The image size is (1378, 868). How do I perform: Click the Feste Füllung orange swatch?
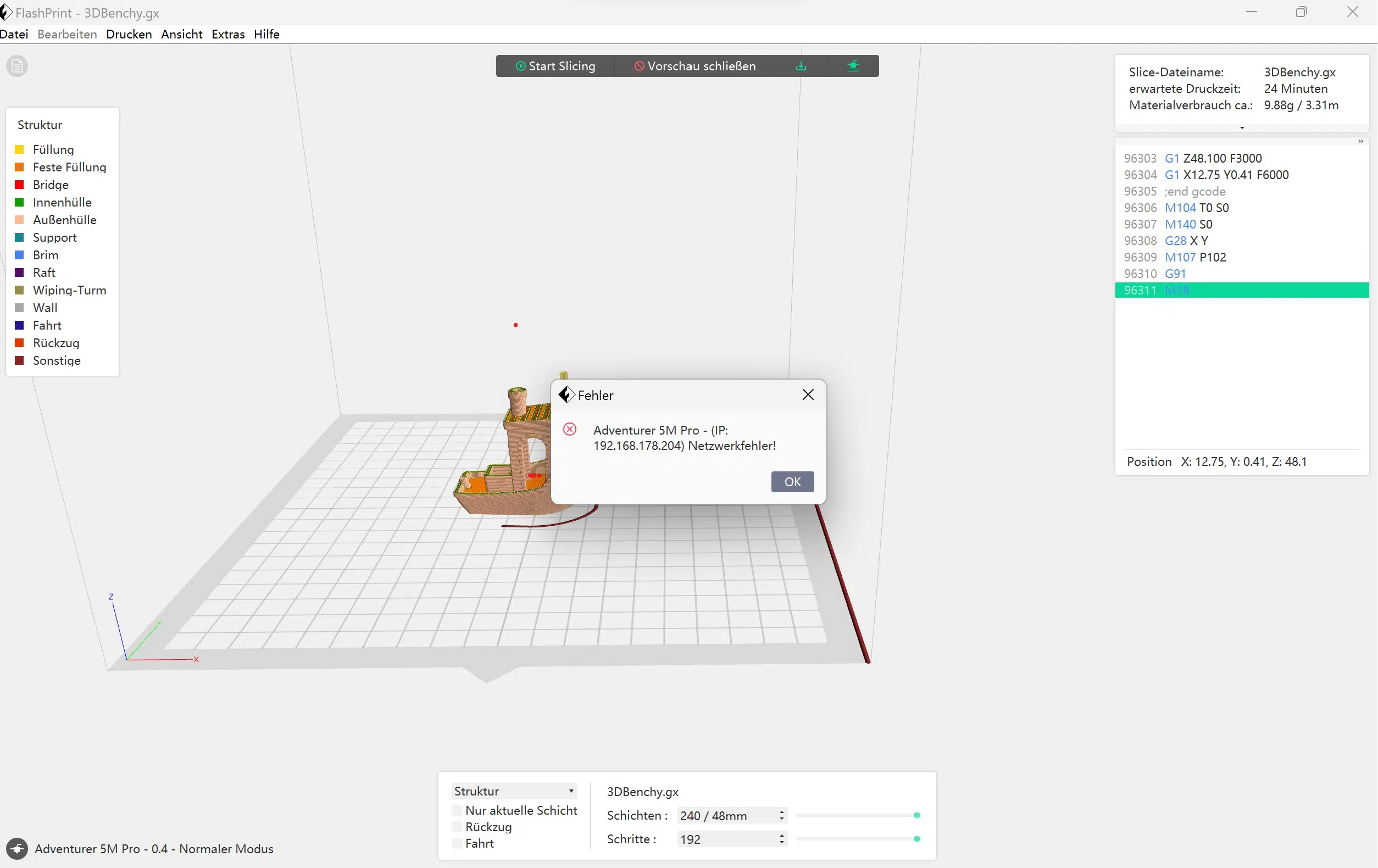click(19, 167)
